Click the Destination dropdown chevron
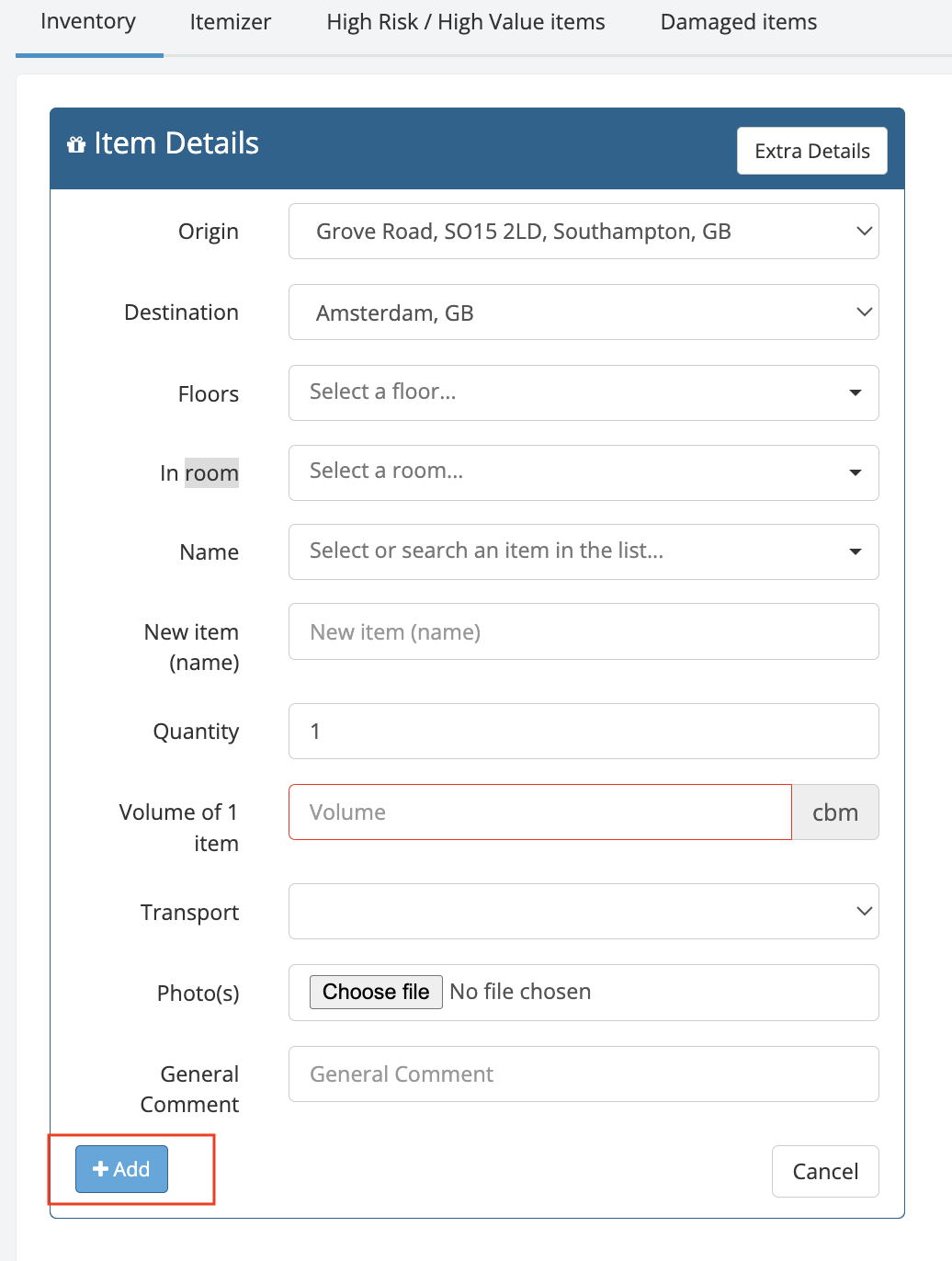The height and width of the screenshot is (1261, 952). click(x=864, y=312)
